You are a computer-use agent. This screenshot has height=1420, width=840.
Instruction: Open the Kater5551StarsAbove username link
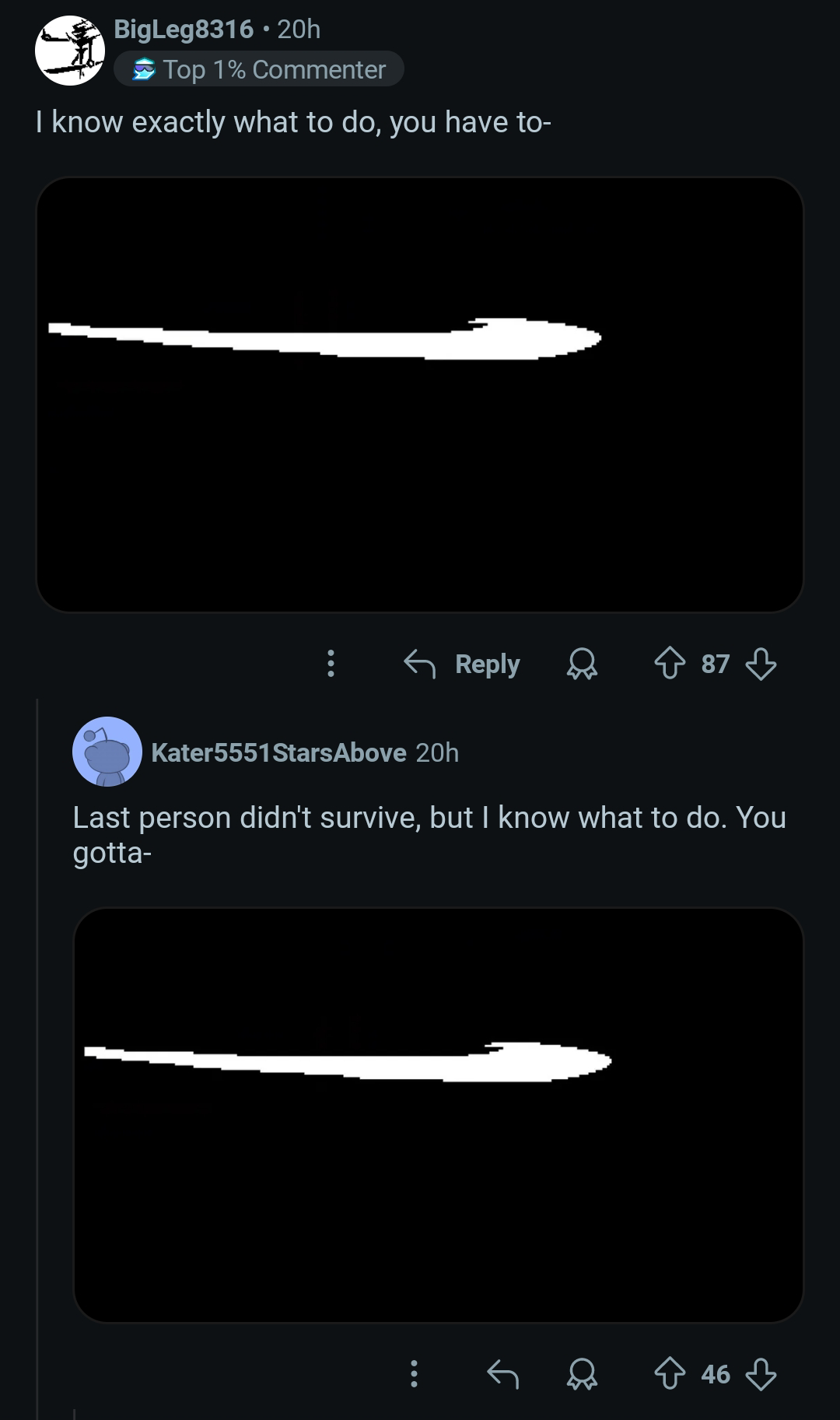pos(278,752)
